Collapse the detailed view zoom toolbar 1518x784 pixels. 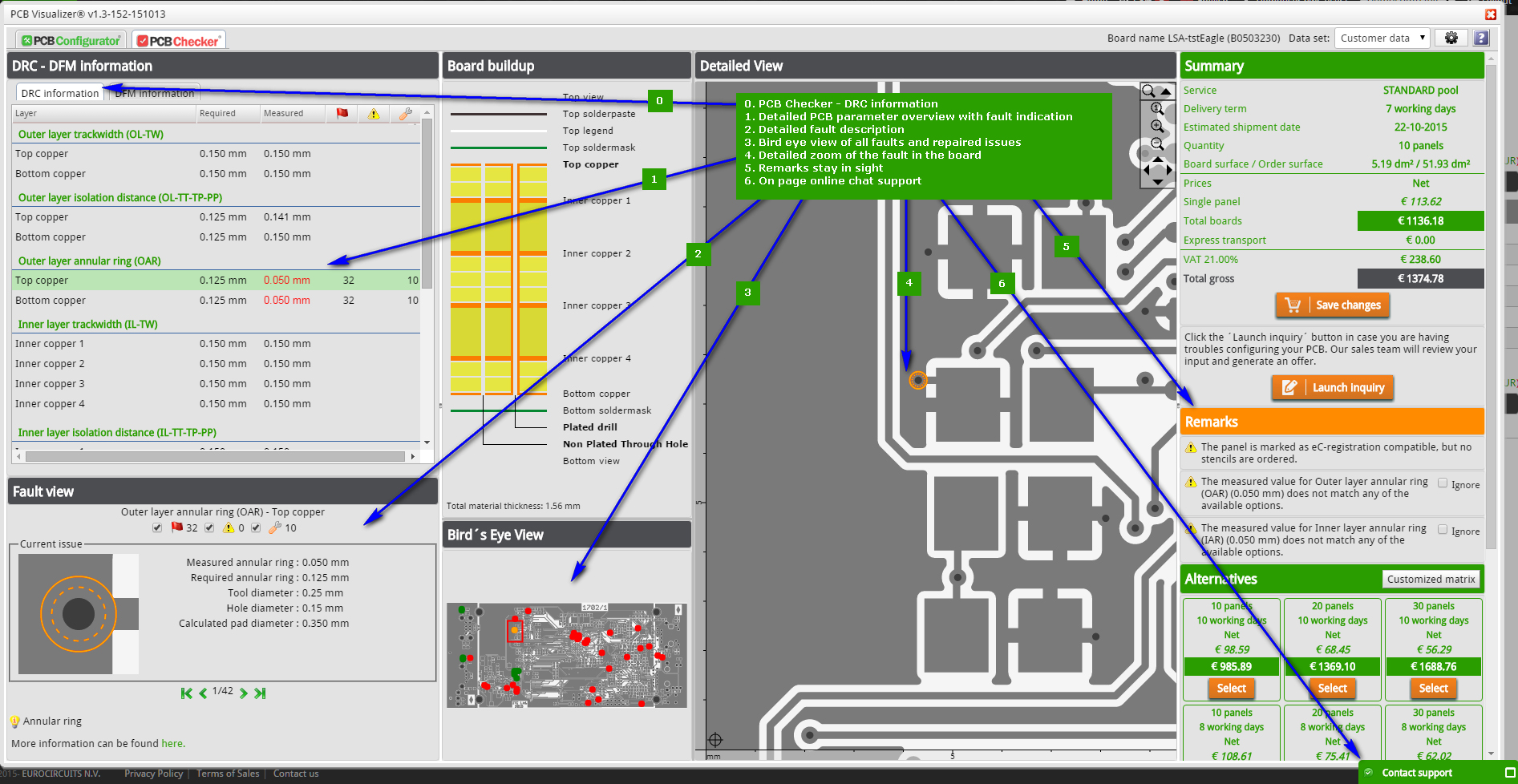pyautogui.click(x=1166, y=91)
